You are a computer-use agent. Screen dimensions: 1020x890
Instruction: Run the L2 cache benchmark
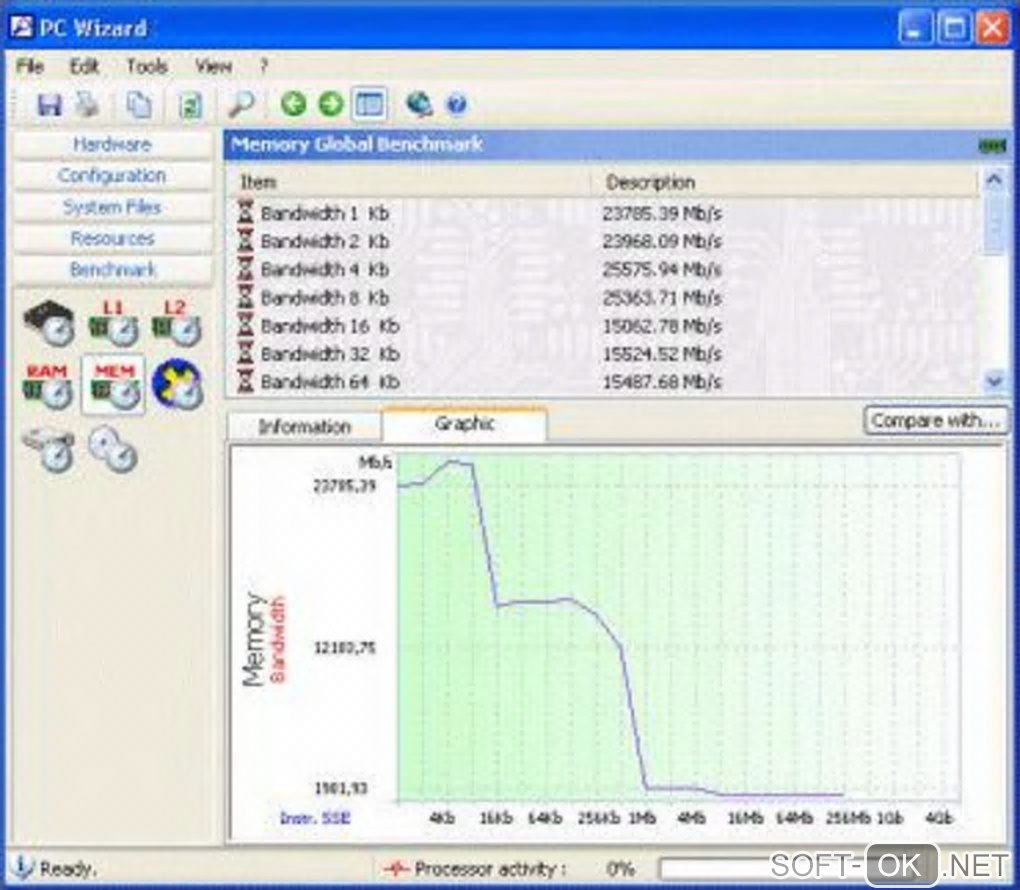(x=176, y=322)
